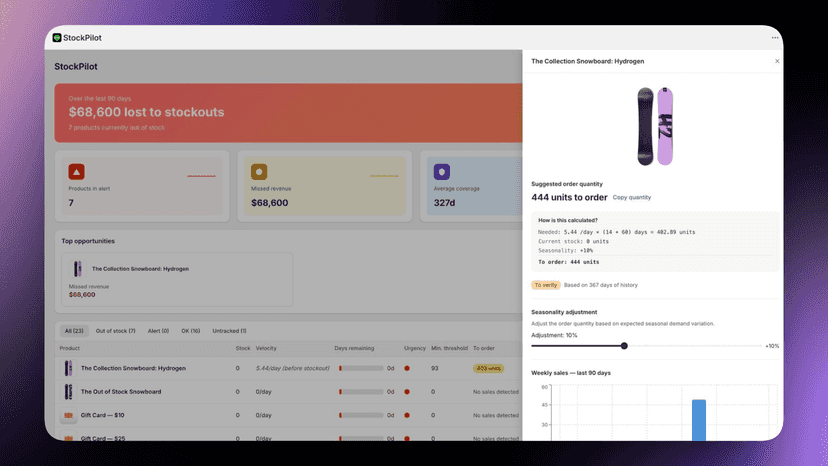Image resolution: width=828 pixels, height=466 pixels.
Task: Click the $68,600 lost to stockouts banner
Action: [288, 113]
